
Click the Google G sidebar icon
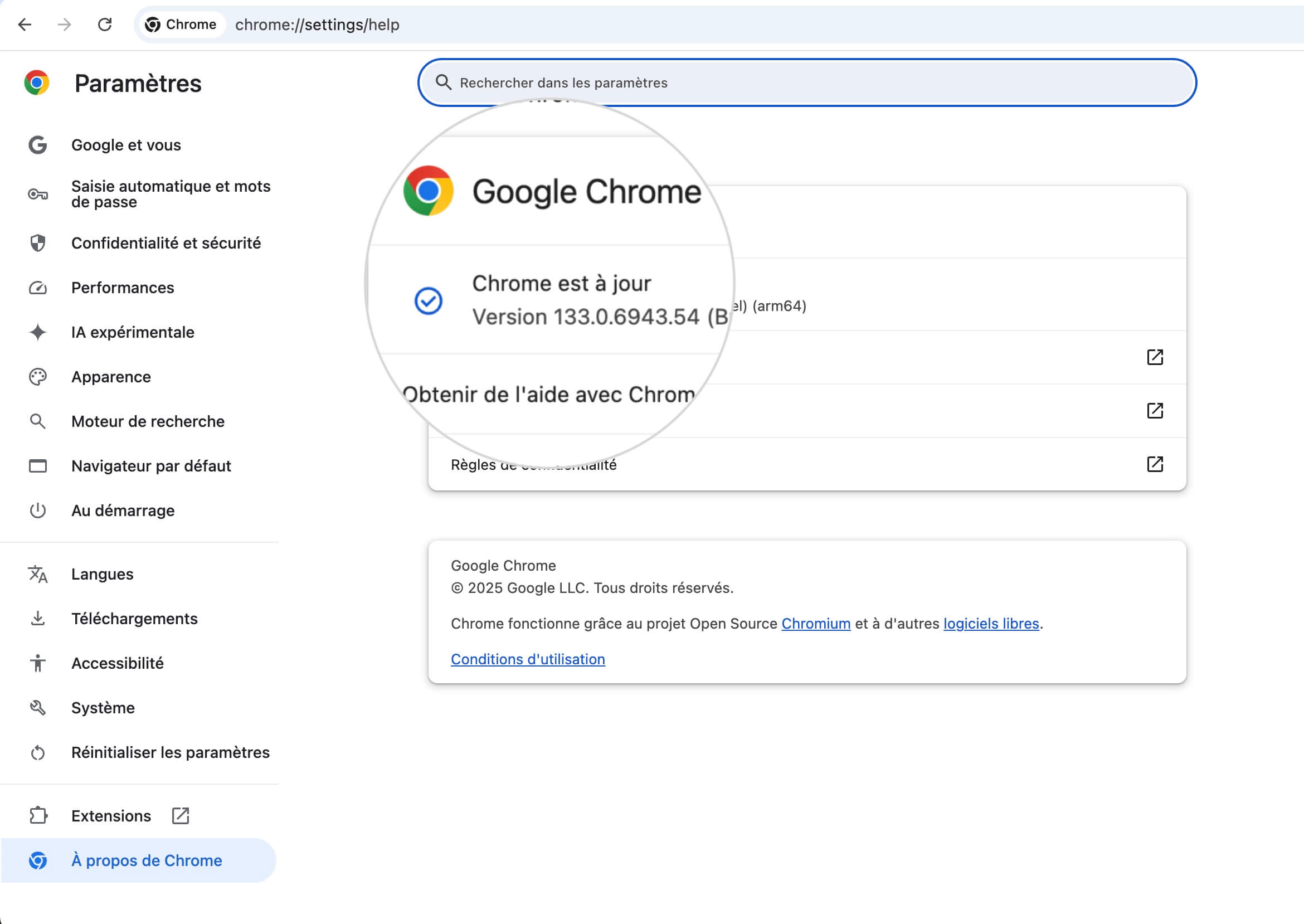coord(37,145)
